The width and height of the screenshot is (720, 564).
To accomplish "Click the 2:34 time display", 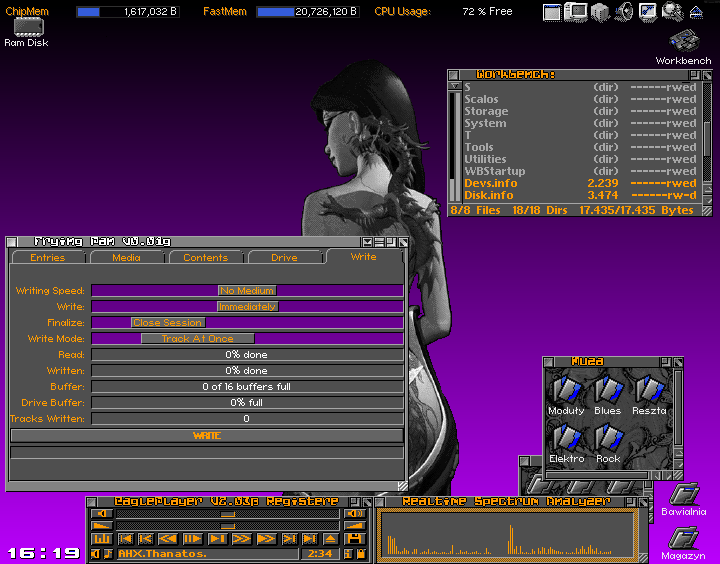I will pyautogui.click(x=320, y=554).
